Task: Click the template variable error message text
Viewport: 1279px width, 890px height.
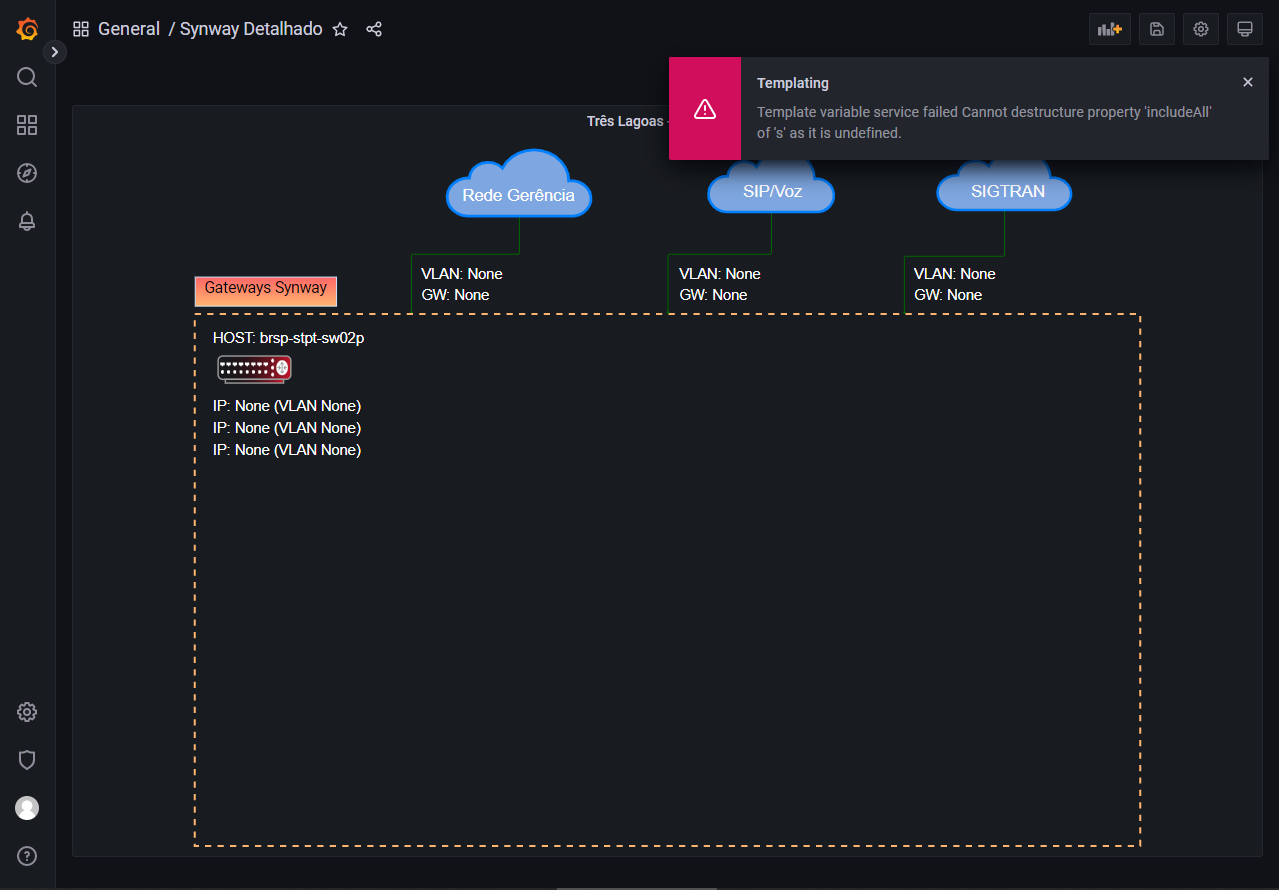Action: (x=985, y=122)
